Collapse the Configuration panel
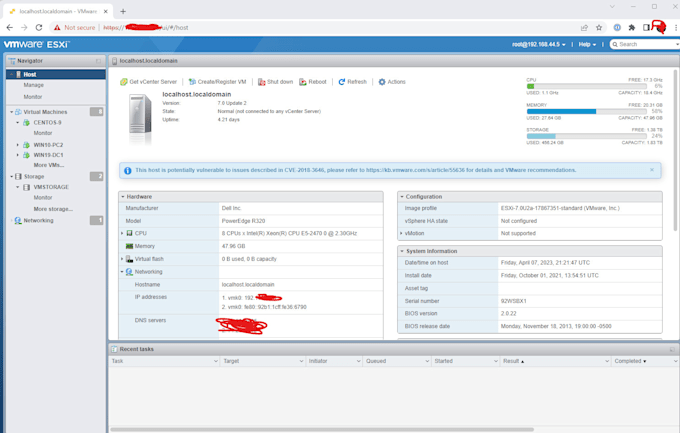The height and width of the screenshot is (433, 680). tap(402, 197)
